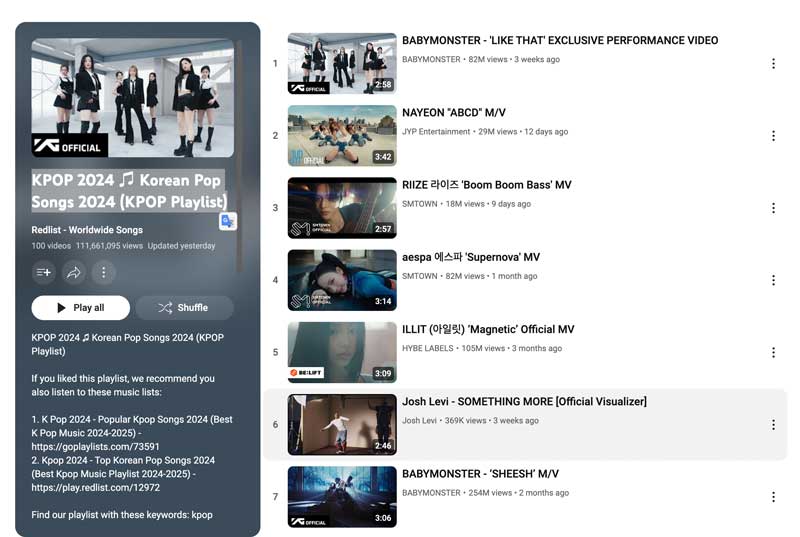Open three-dot menu for ILLIT Magnetic video
800x537 pixels.
point(773,352)
